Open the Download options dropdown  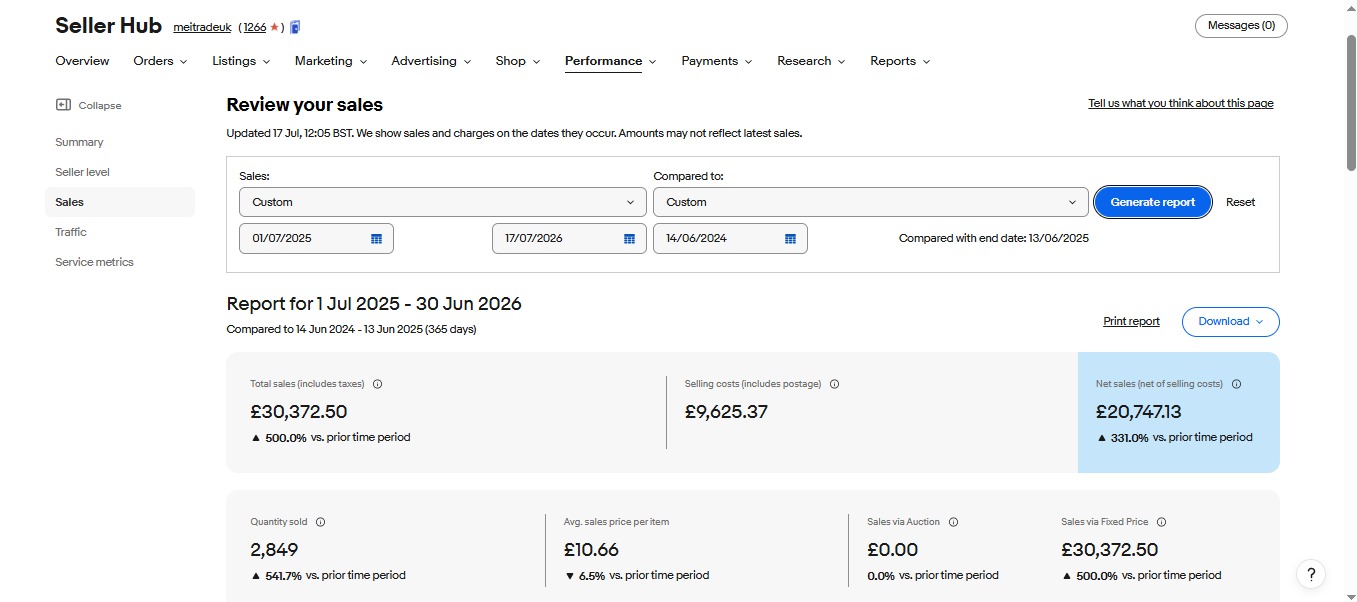pyautogui.click(x=1231, y=322)
